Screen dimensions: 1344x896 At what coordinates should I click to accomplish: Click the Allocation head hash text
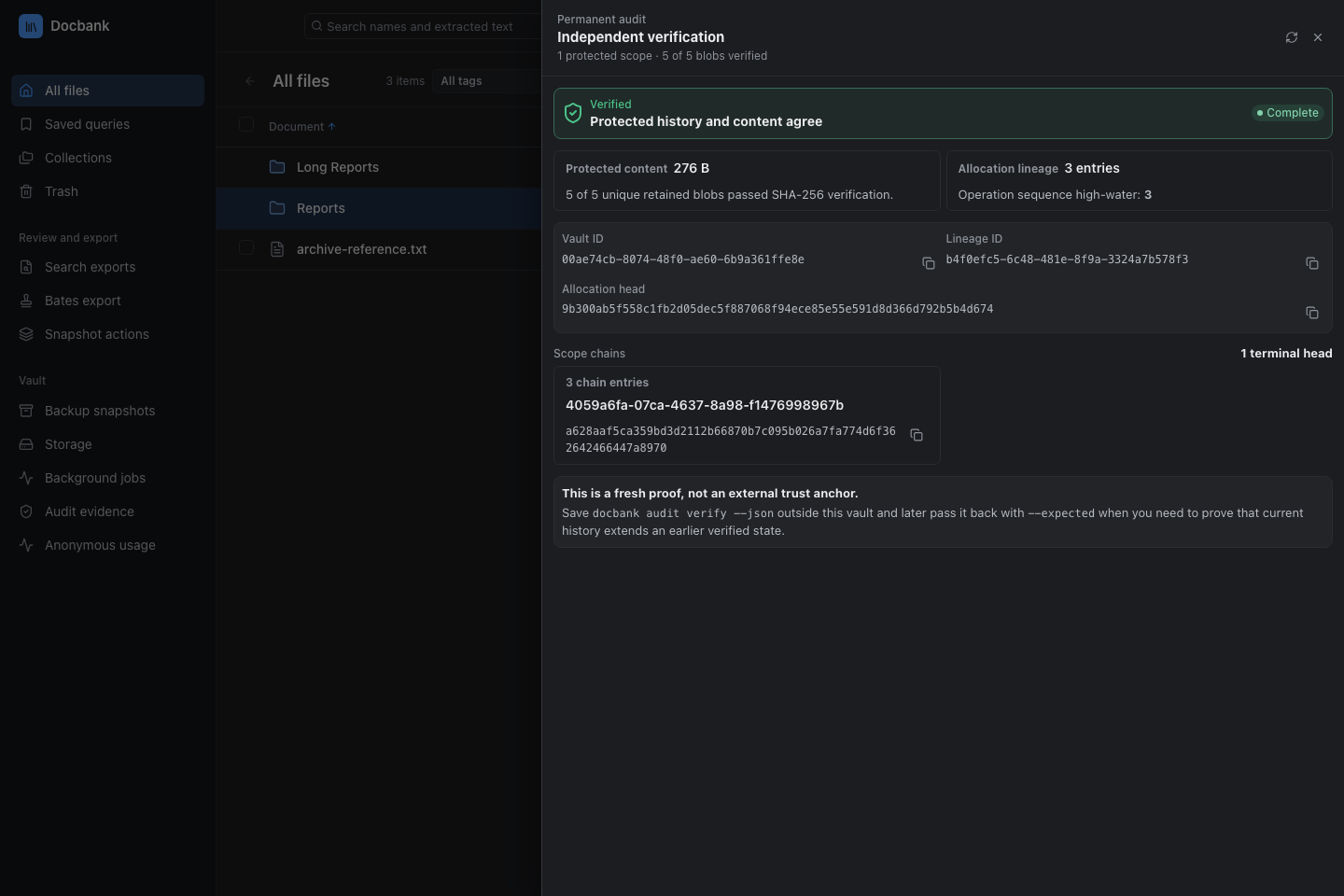click(777, 309)
